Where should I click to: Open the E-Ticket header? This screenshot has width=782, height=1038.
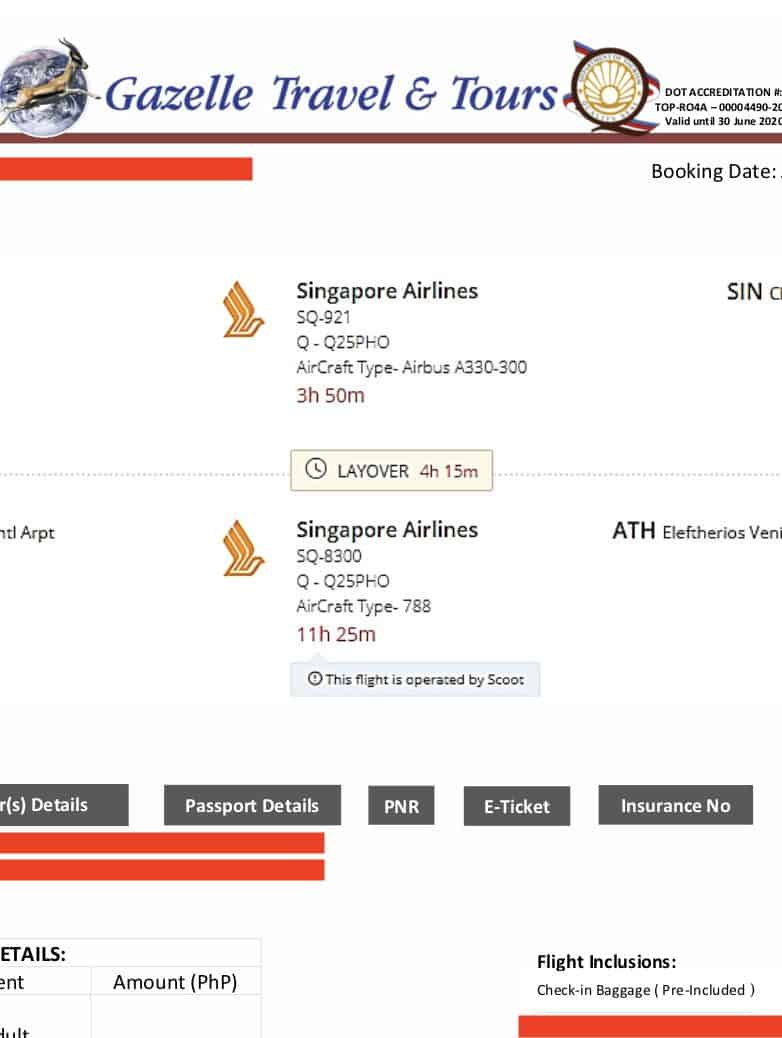pyautogui.click(x=517, y=806)
